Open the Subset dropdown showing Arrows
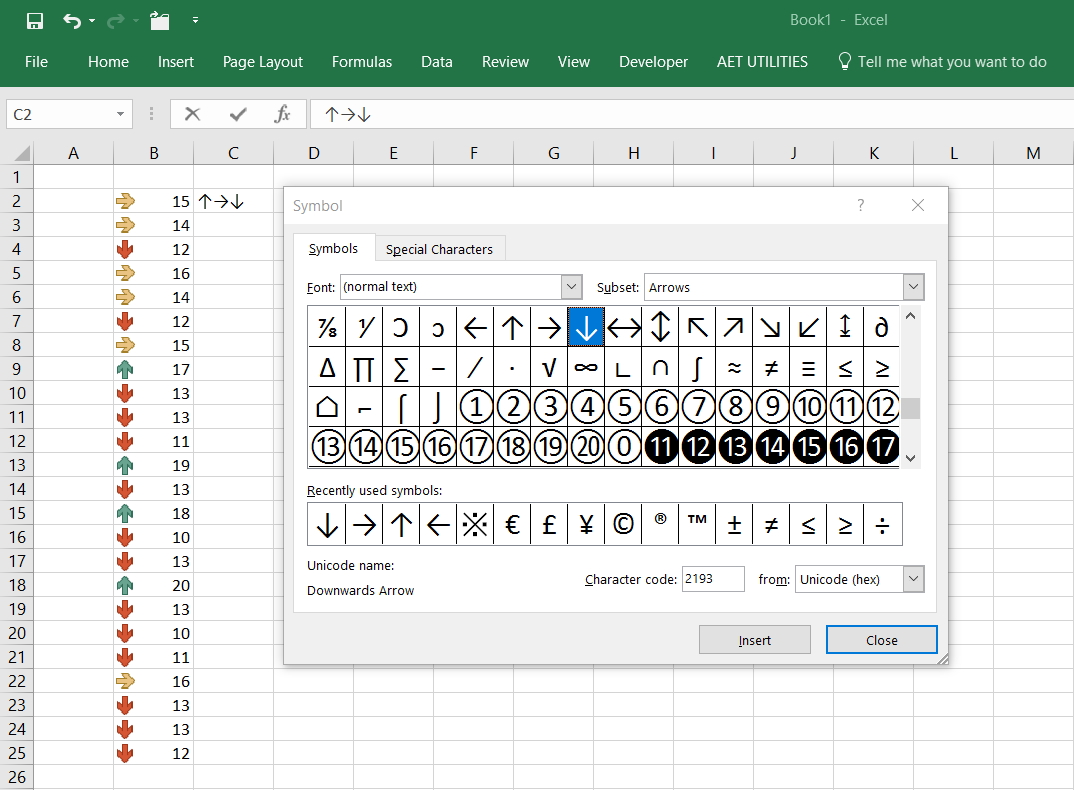1074x790 pixels. (911, 287)
